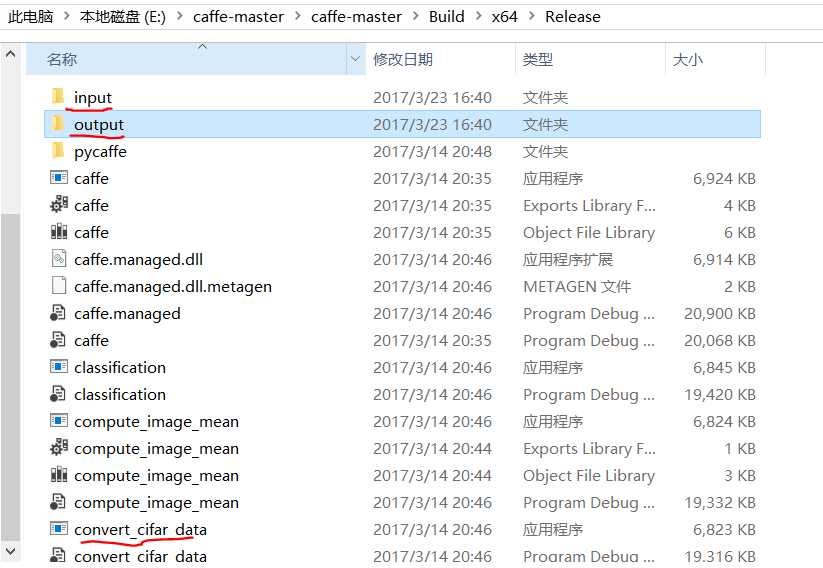
Task: Navigate to x64 in breadcrumb path
Action: click(x=504, y=17)
